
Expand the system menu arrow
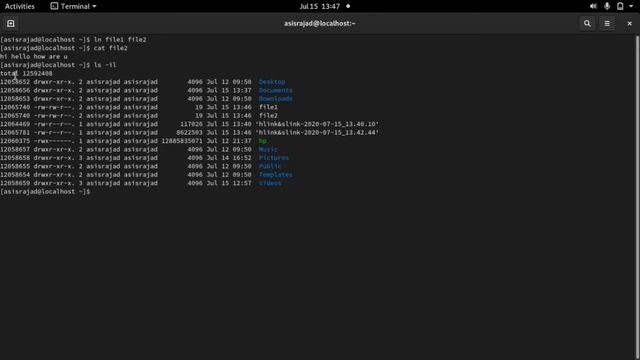point(631,7)
